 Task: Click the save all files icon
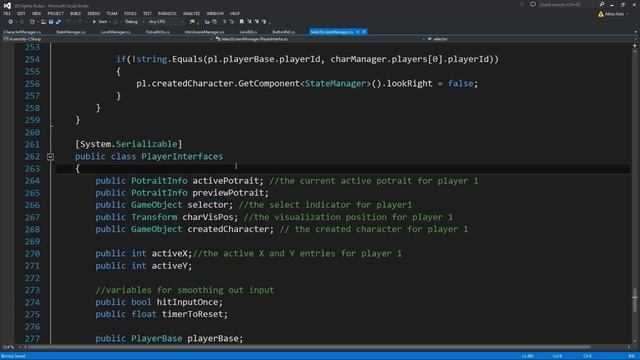coord(58,22)
